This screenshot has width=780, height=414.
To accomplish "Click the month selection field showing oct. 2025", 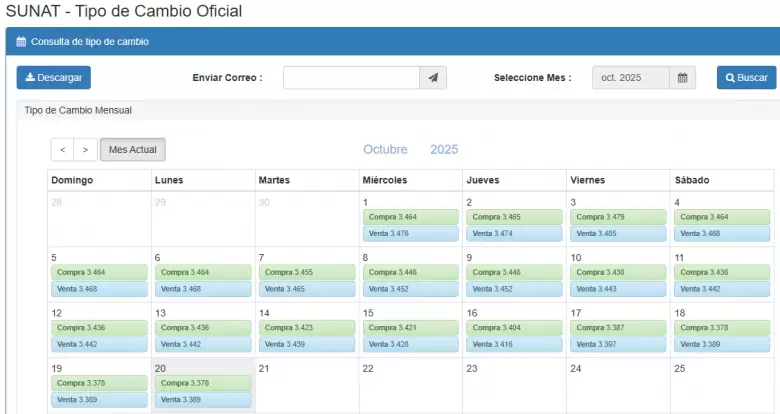I will point(629,78).
